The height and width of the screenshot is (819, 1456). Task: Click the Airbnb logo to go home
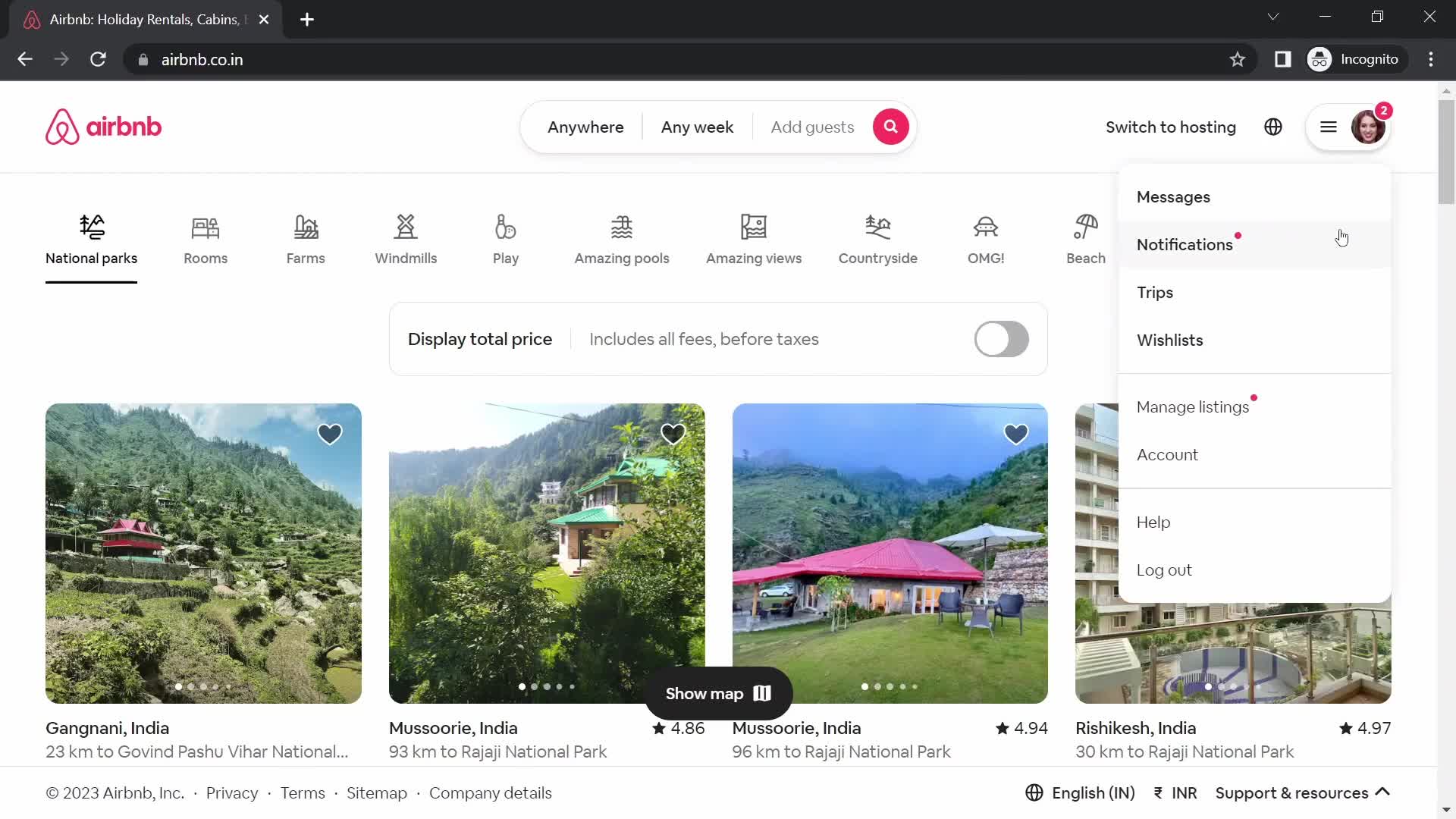pyautogui.click(x=104, y=127)
